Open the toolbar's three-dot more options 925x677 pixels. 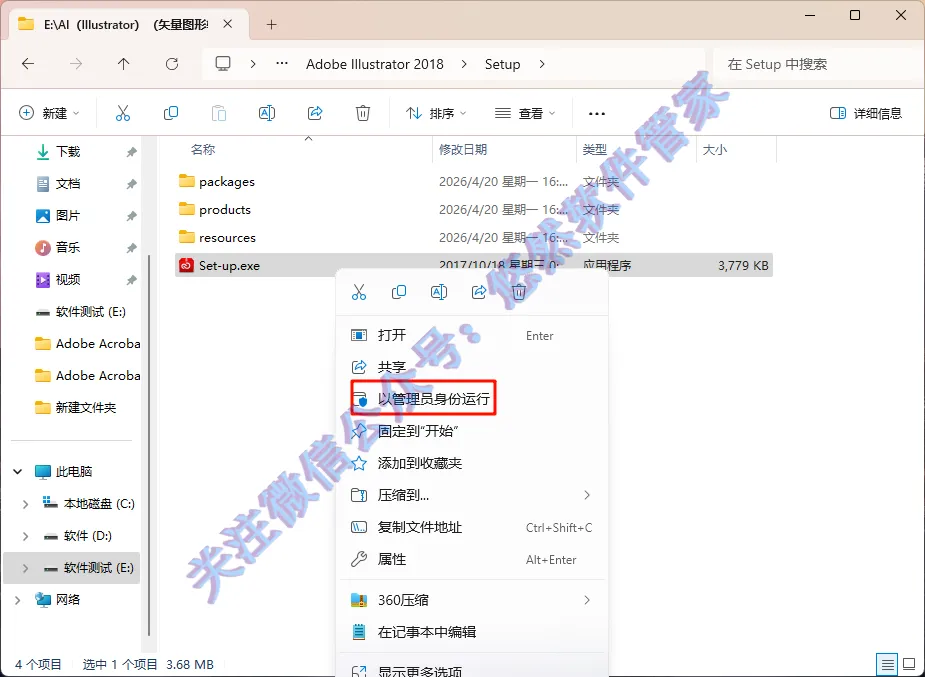click(x=597, y=113)
